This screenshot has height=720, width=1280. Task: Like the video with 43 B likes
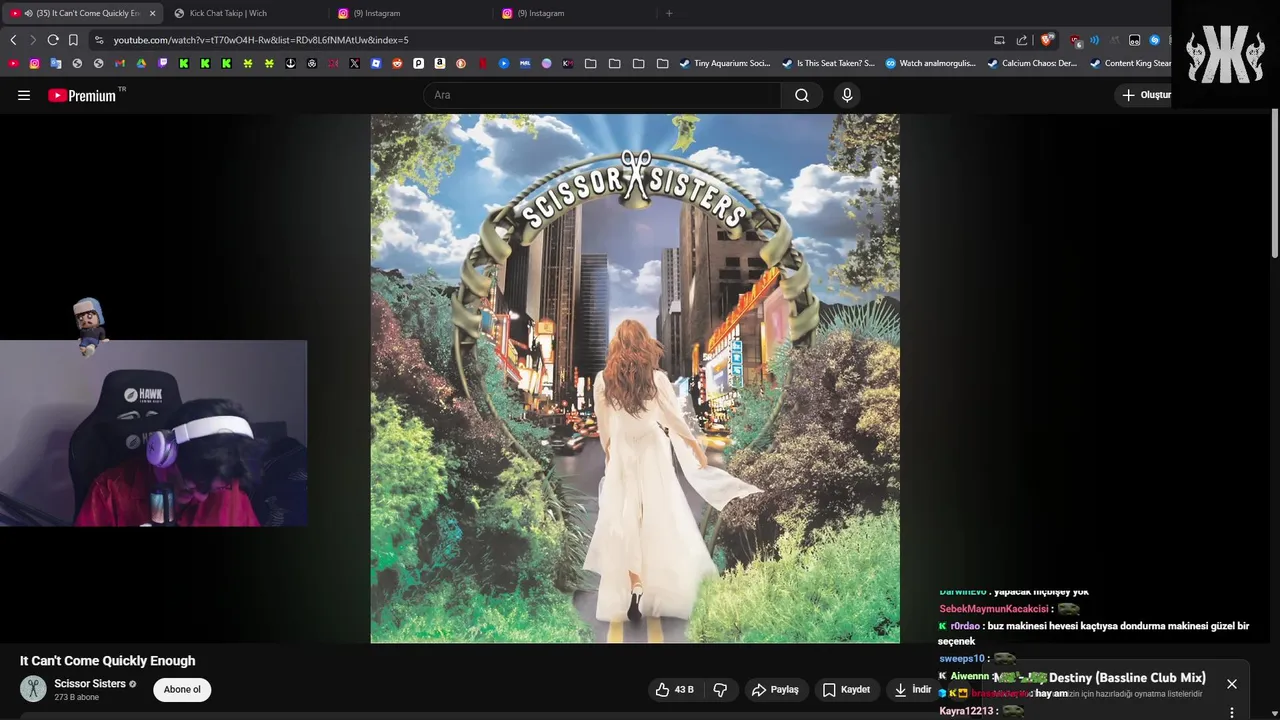[675, 689]
